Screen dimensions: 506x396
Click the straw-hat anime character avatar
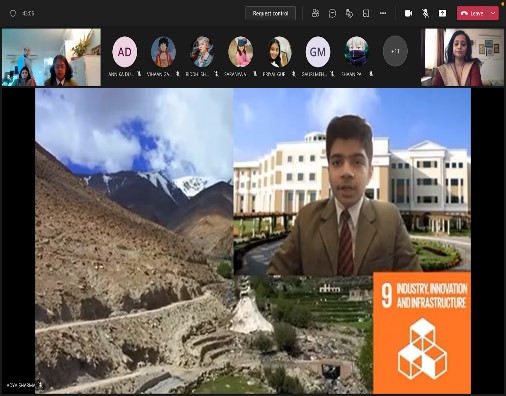163,52
